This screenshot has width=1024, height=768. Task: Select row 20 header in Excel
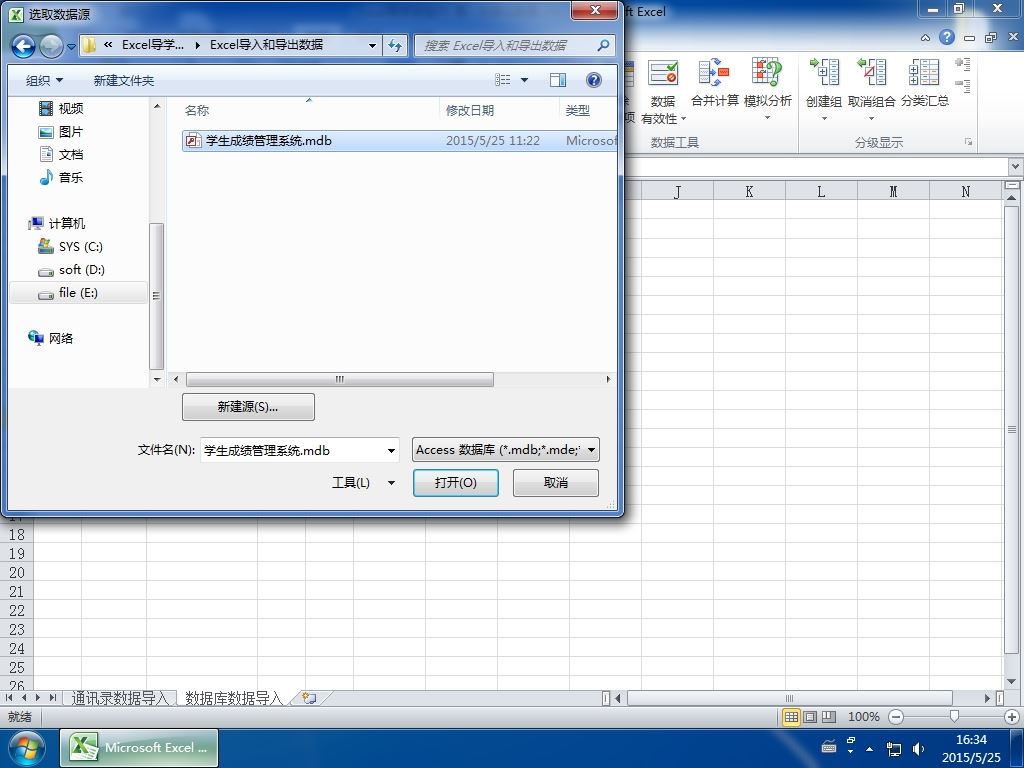pos(17,573)
